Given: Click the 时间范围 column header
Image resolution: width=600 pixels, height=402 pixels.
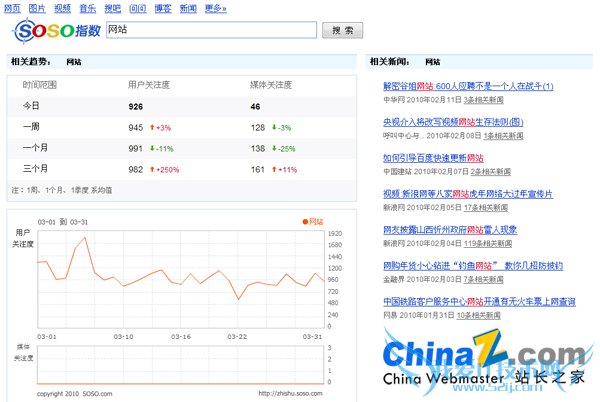Looking at the screenshot, I should (40, 85).
